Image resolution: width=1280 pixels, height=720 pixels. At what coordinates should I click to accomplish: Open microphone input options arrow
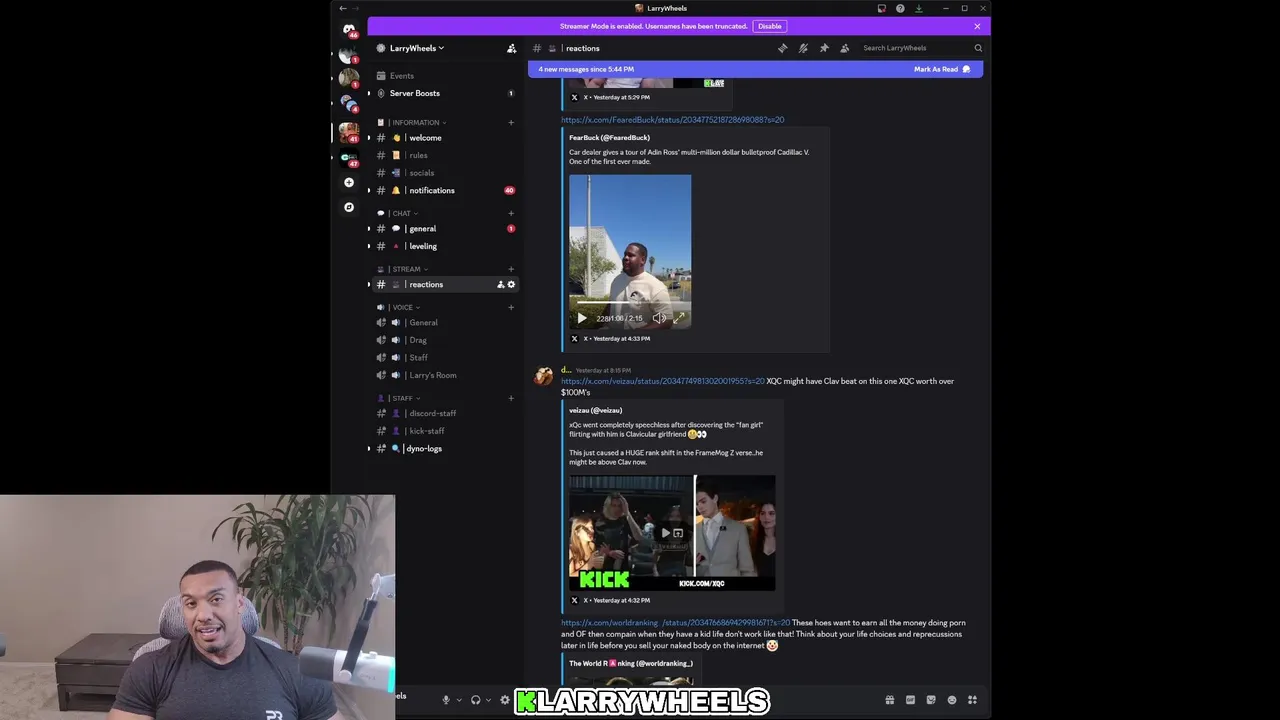458,700
